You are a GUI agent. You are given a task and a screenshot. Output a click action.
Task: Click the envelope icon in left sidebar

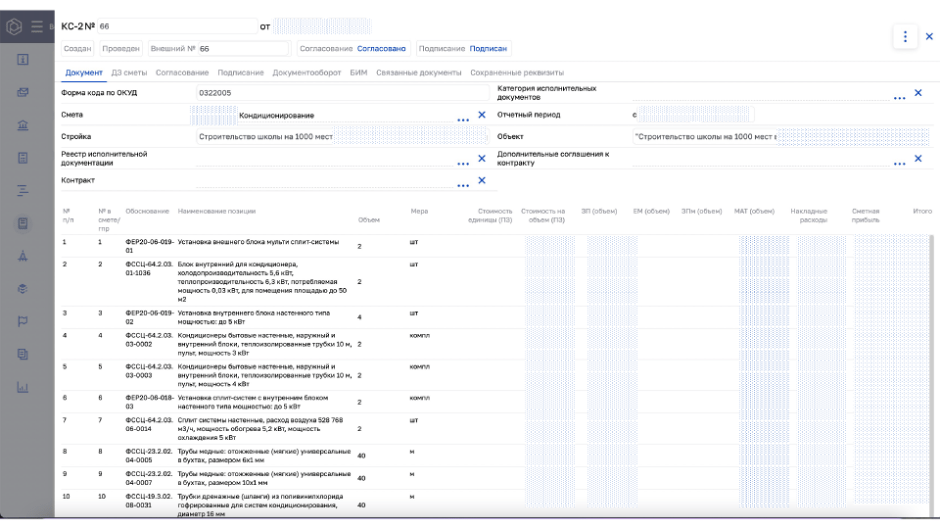tap(23, 92)
